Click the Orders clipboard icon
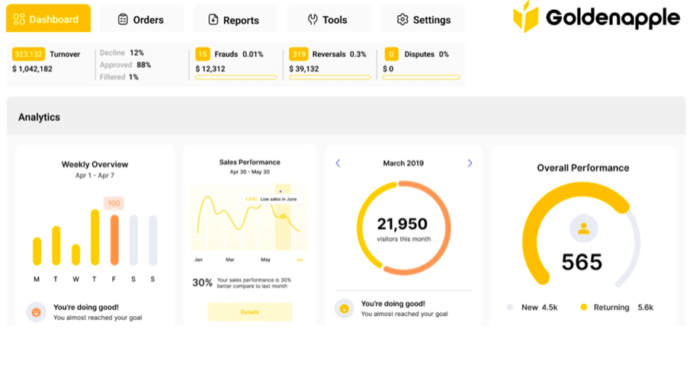 123,19
